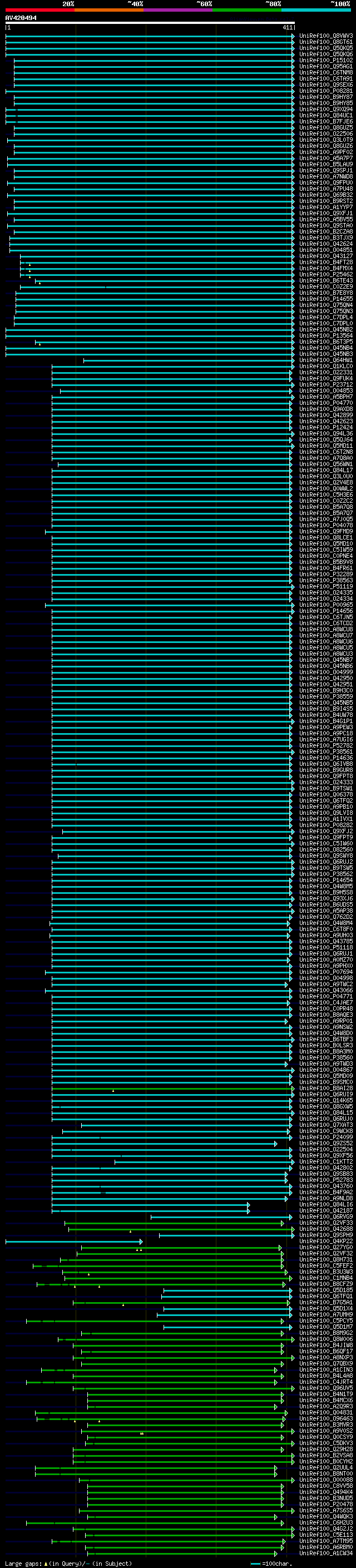Select the UniRef100_P15102 label
This screenshot has height=1568, width=356.
click(325, 60)
